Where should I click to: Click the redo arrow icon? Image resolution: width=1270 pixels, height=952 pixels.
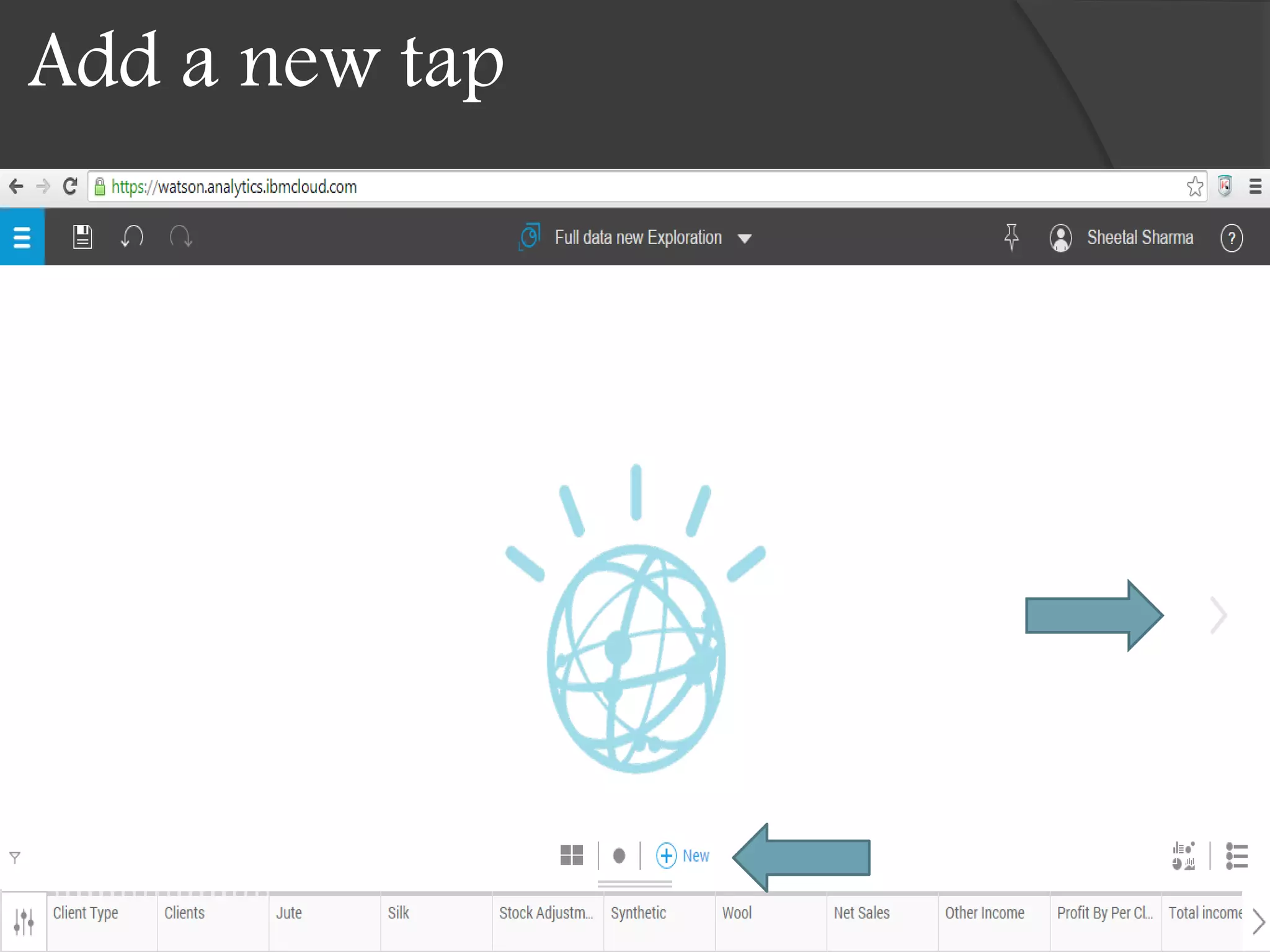(x=181, y=237)
